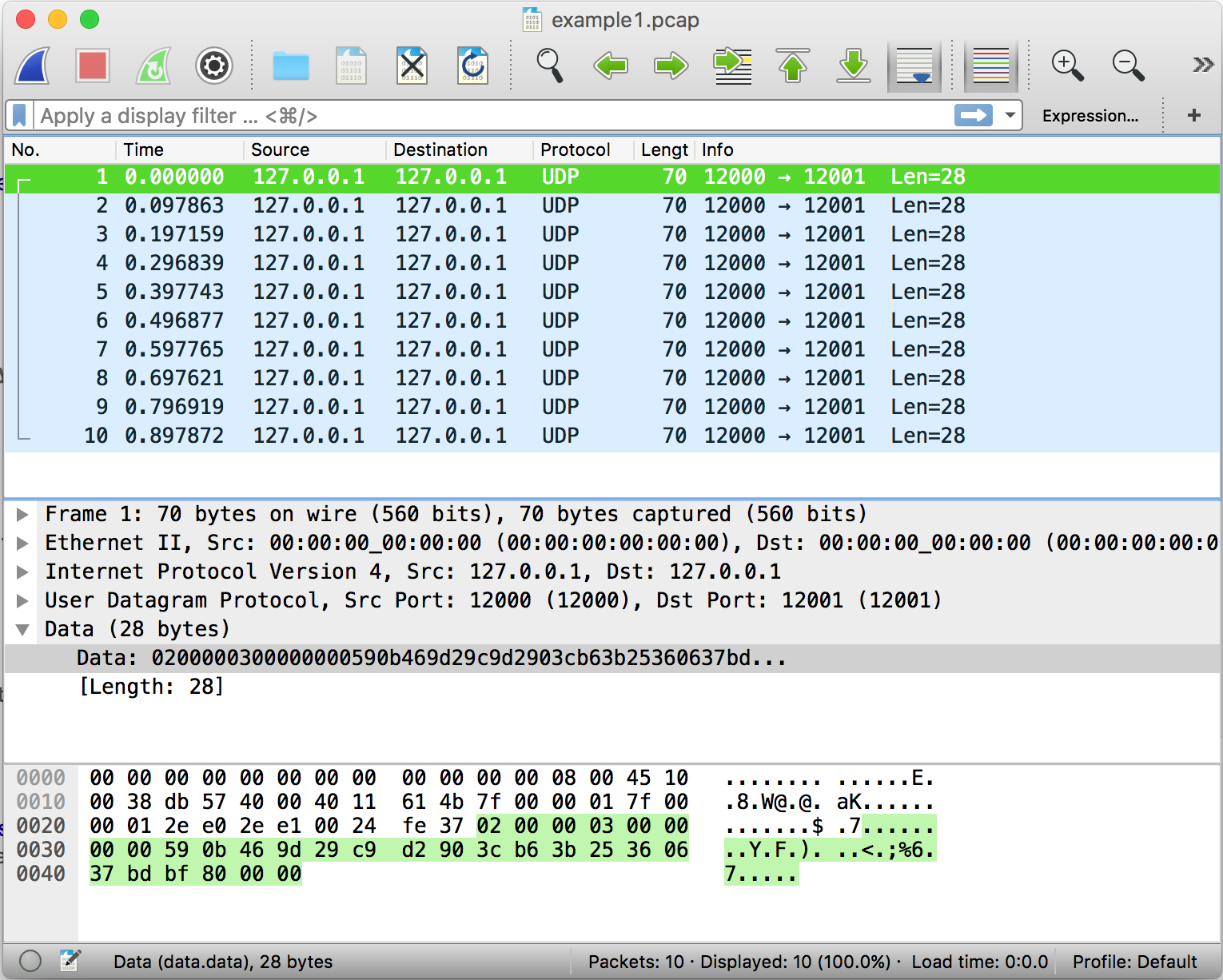Select packet 9 at time 0.796919
1223x980 pixels.
(612, 408)
